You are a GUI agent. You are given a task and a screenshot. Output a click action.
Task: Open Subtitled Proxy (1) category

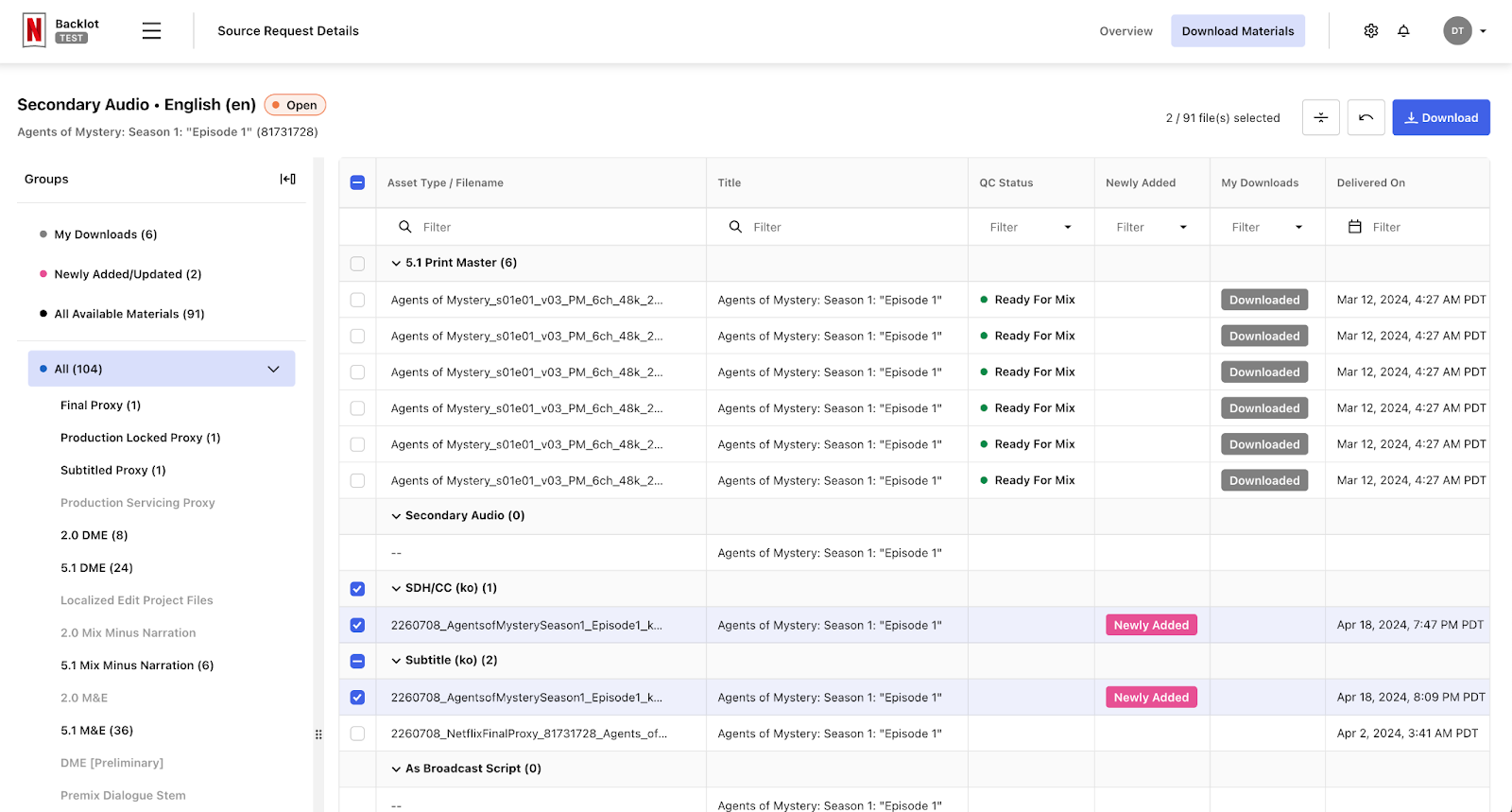point(112,471)
